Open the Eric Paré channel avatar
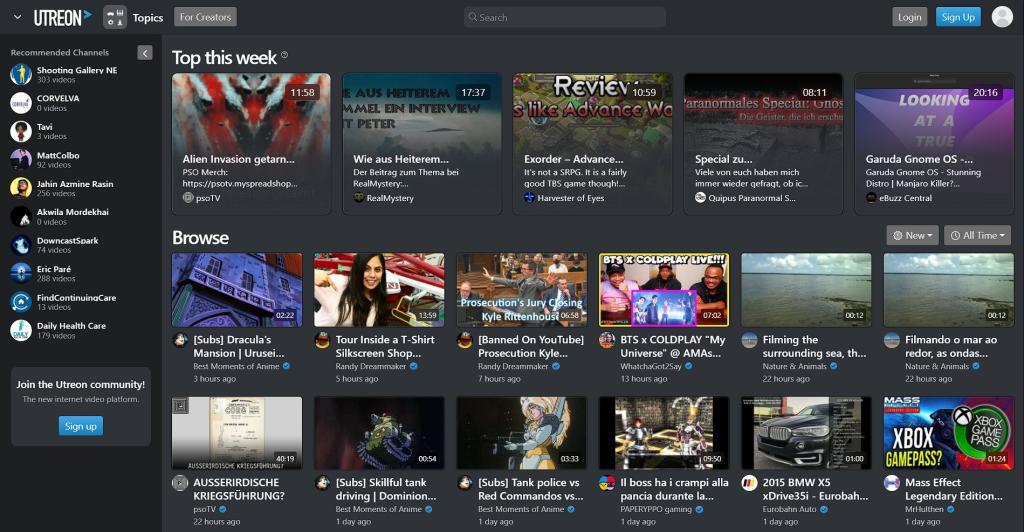The width and height of the screenshot is (1024, 532). point(21,273)
